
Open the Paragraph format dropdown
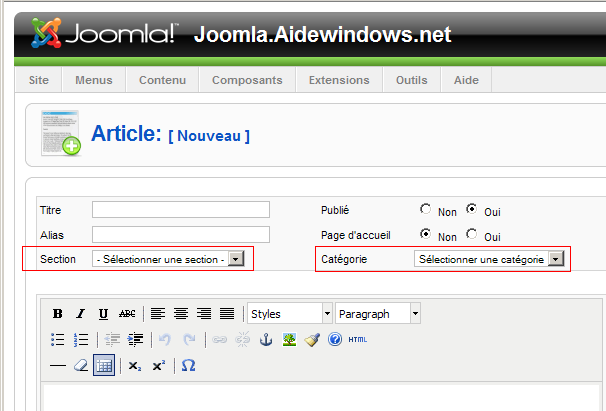click(x=378, y=313)
